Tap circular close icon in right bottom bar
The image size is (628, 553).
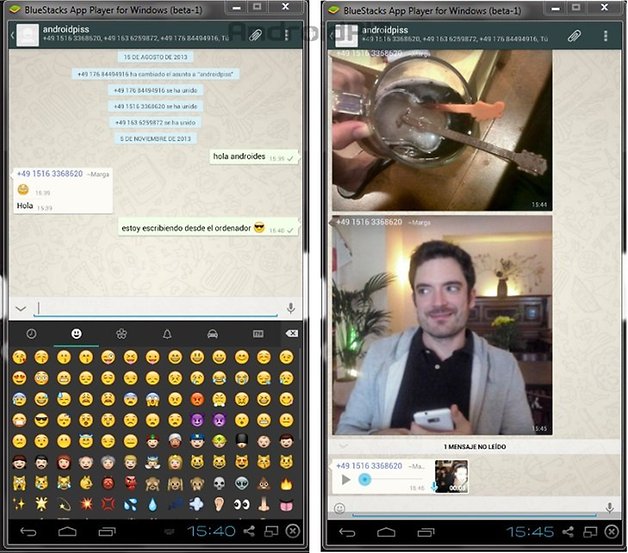pyautogui.click(x=612, y=532)
